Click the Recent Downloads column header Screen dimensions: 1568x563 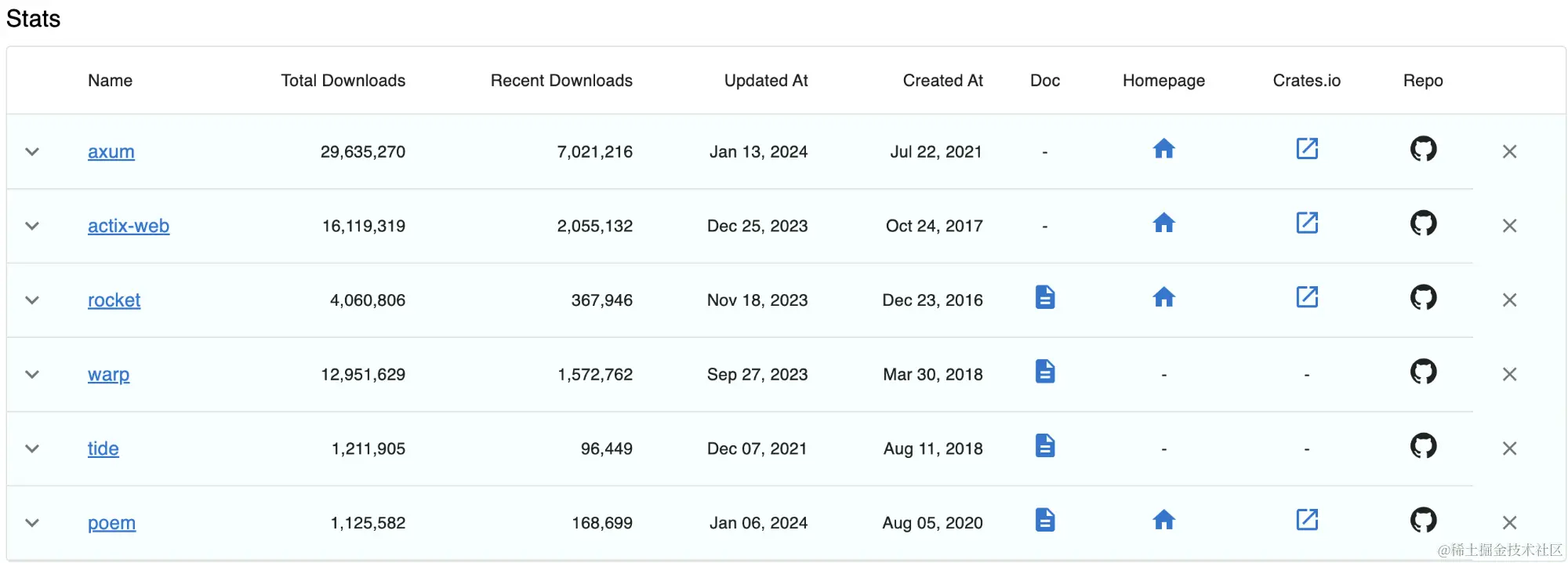(561, 81)
